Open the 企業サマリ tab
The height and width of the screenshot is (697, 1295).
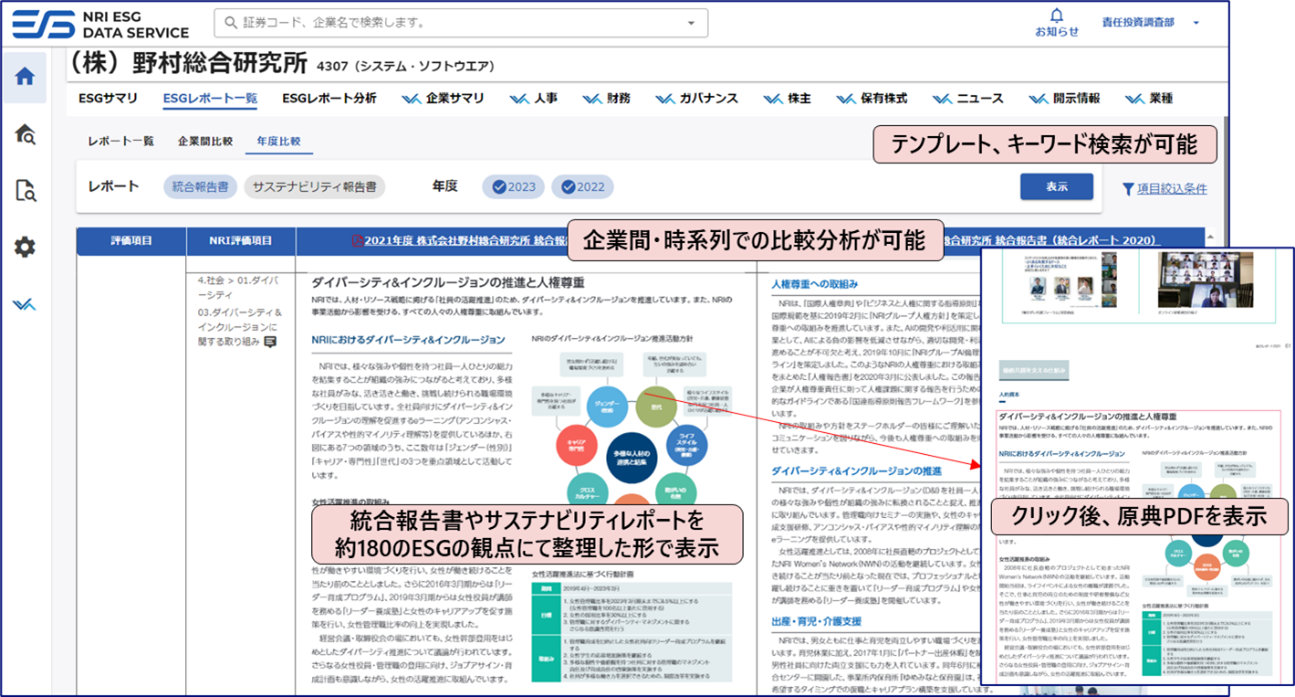pyautogui.click(x=442, y=98)
